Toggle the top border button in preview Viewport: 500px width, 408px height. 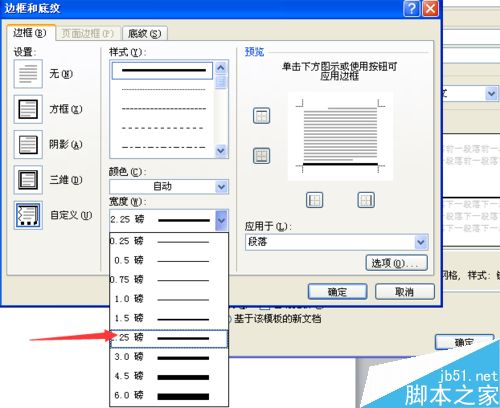[x=261, y=116]
